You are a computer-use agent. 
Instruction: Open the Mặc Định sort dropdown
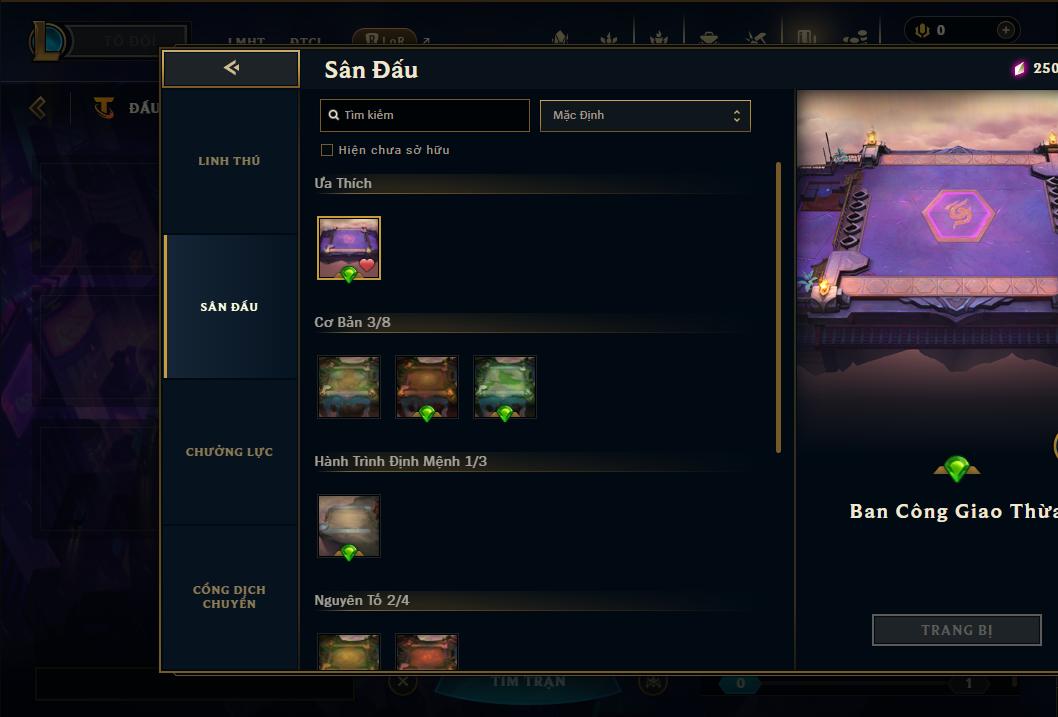645,115
